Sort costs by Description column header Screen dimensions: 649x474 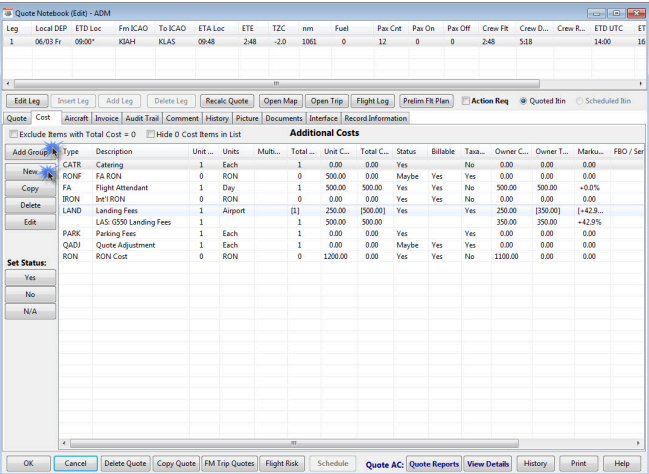(141, 152)
